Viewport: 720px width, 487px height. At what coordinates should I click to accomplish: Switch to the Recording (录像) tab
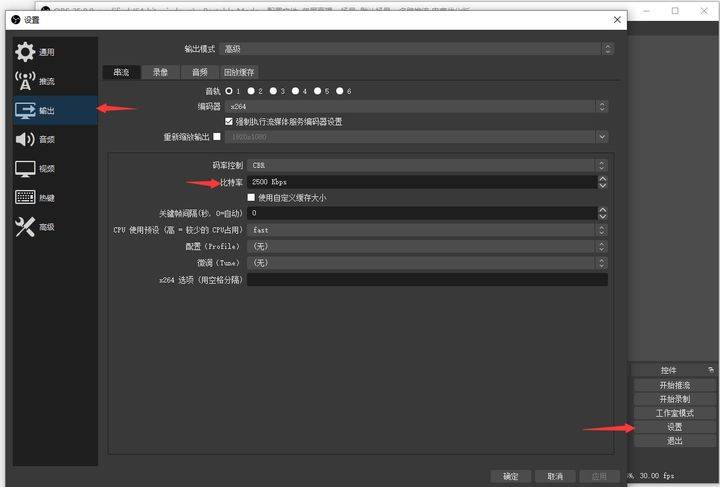(x=160, y=72)
